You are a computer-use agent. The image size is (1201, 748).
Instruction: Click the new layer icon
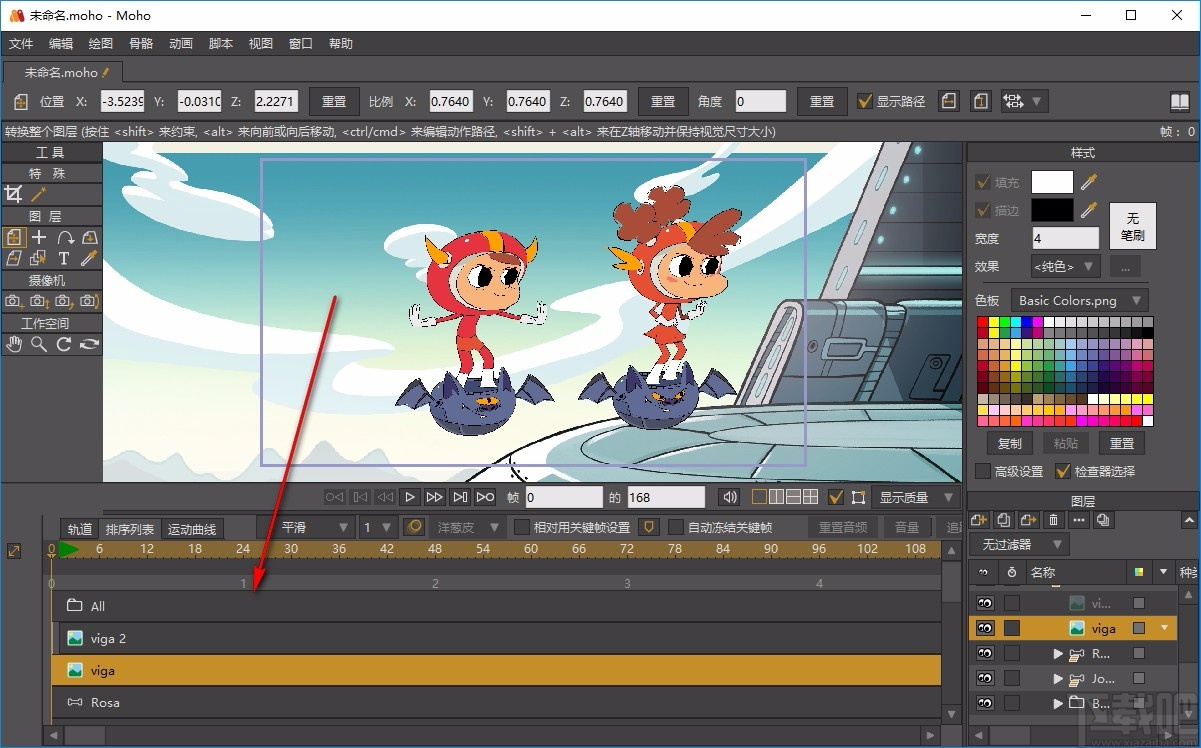979,520
